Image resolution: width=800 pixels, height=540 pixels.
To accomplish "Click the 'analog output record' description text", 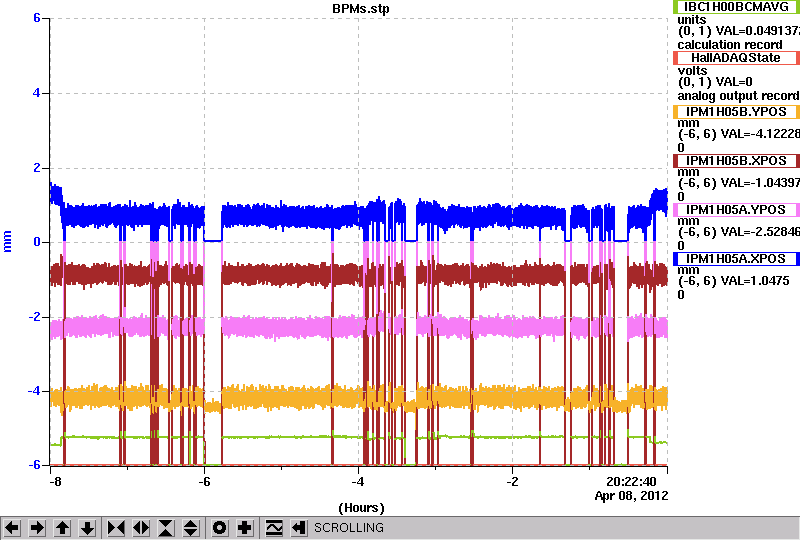I will (738, 96).
